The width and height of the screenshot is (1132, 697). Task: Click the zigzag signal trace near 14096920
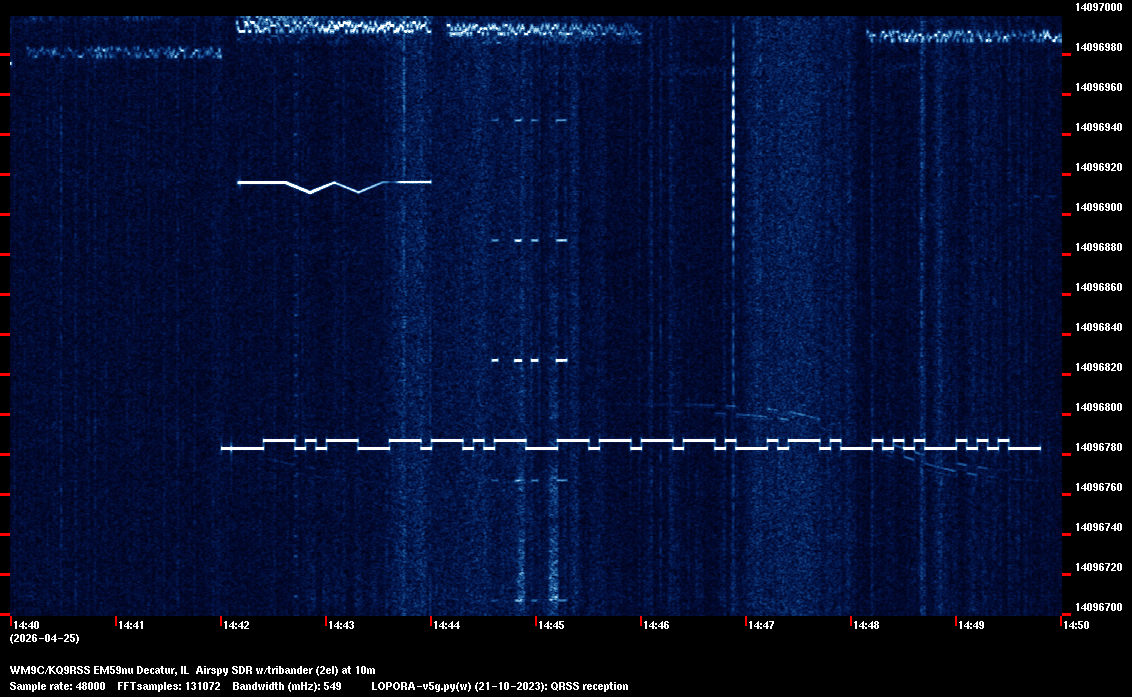tap(333, 184)
